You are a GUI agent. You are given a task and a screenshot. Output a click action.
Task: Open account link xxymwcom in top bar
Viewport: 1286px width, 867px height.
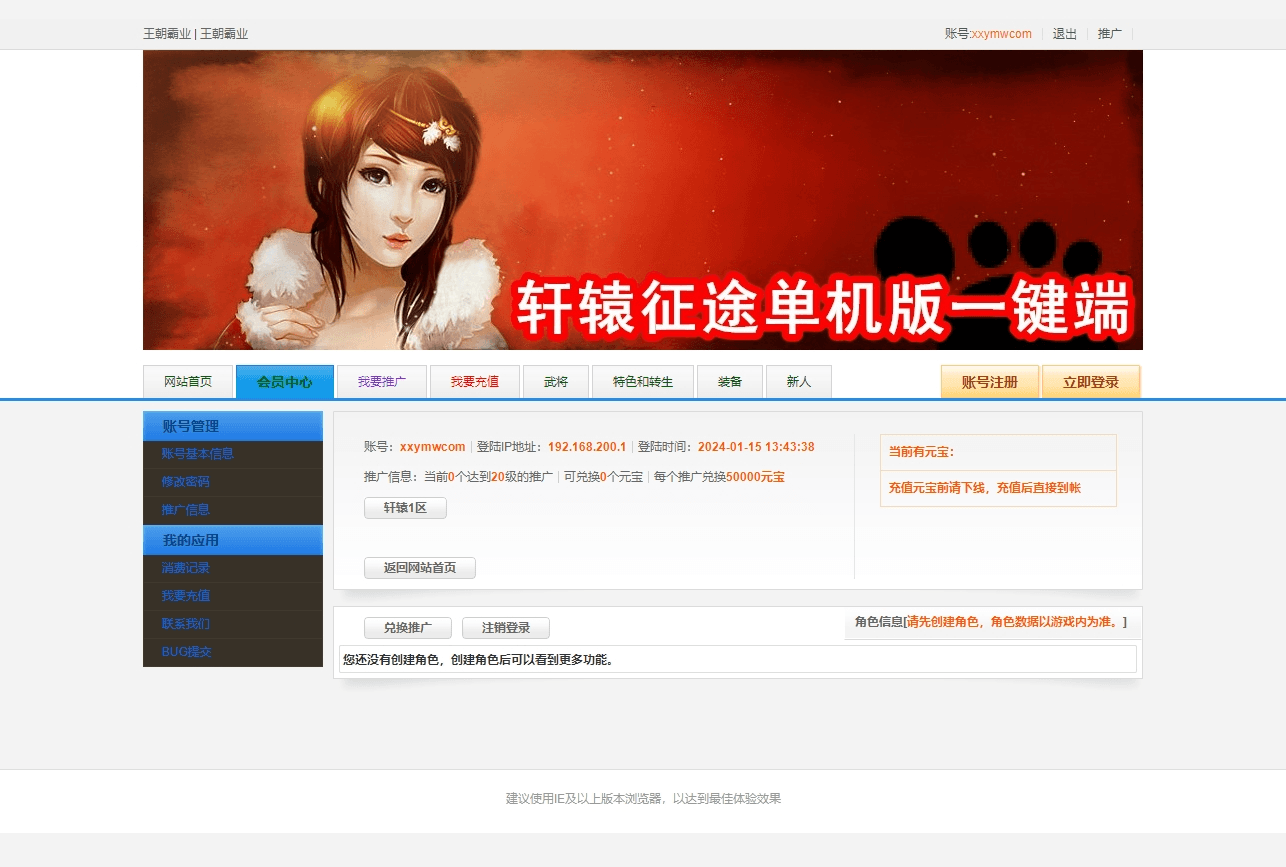(x=1001, y=34)
